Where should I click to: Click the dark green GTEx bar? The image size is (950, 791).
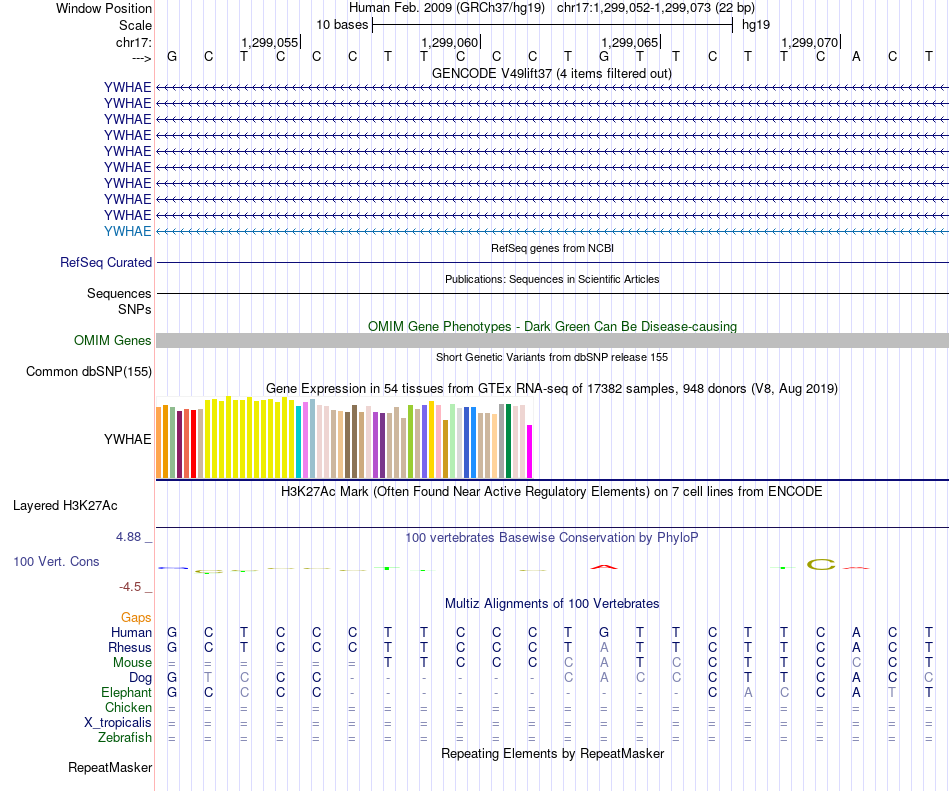coord(508,441)
